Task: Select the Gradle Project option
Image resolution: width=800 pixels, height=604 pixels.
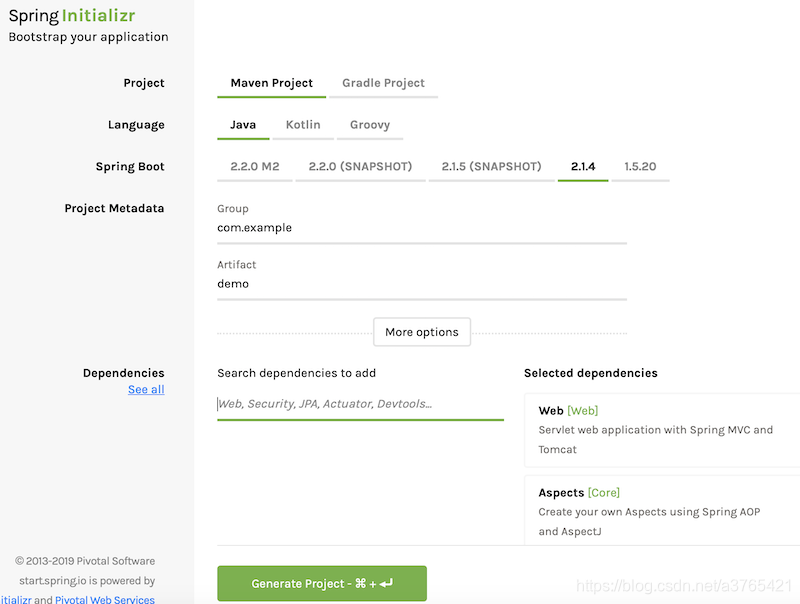Action: coord(383,83)
